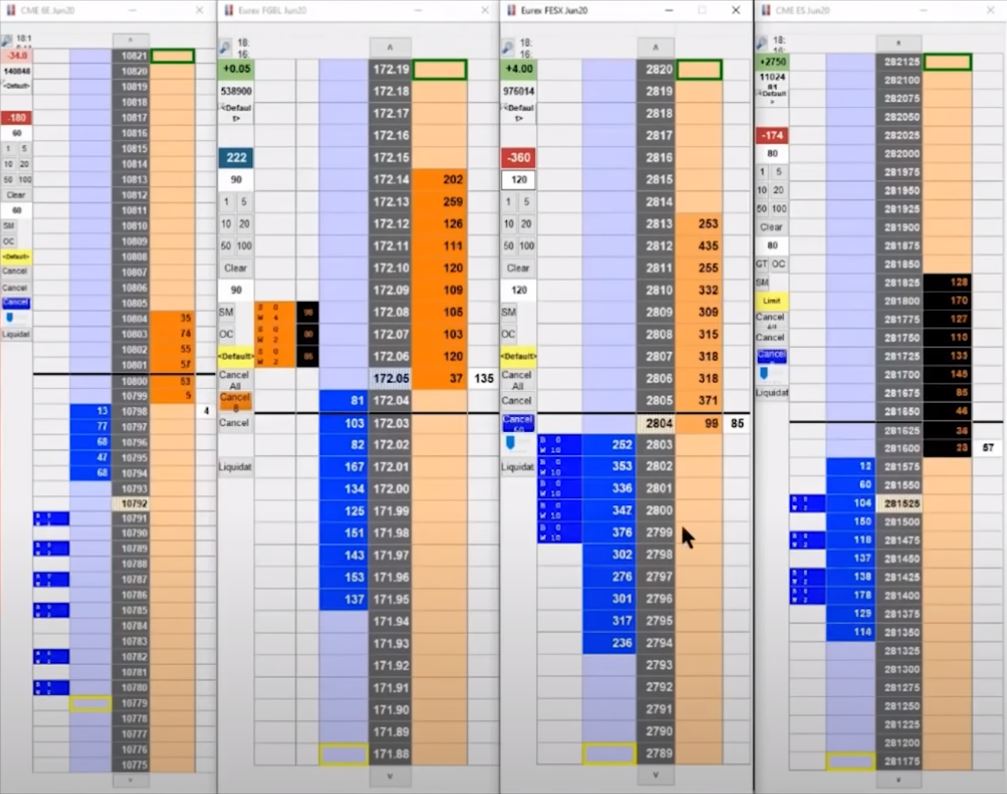Click the blue slider in the FESX ladder
This screenshot has width=1007, height=794.
point(510,442)
